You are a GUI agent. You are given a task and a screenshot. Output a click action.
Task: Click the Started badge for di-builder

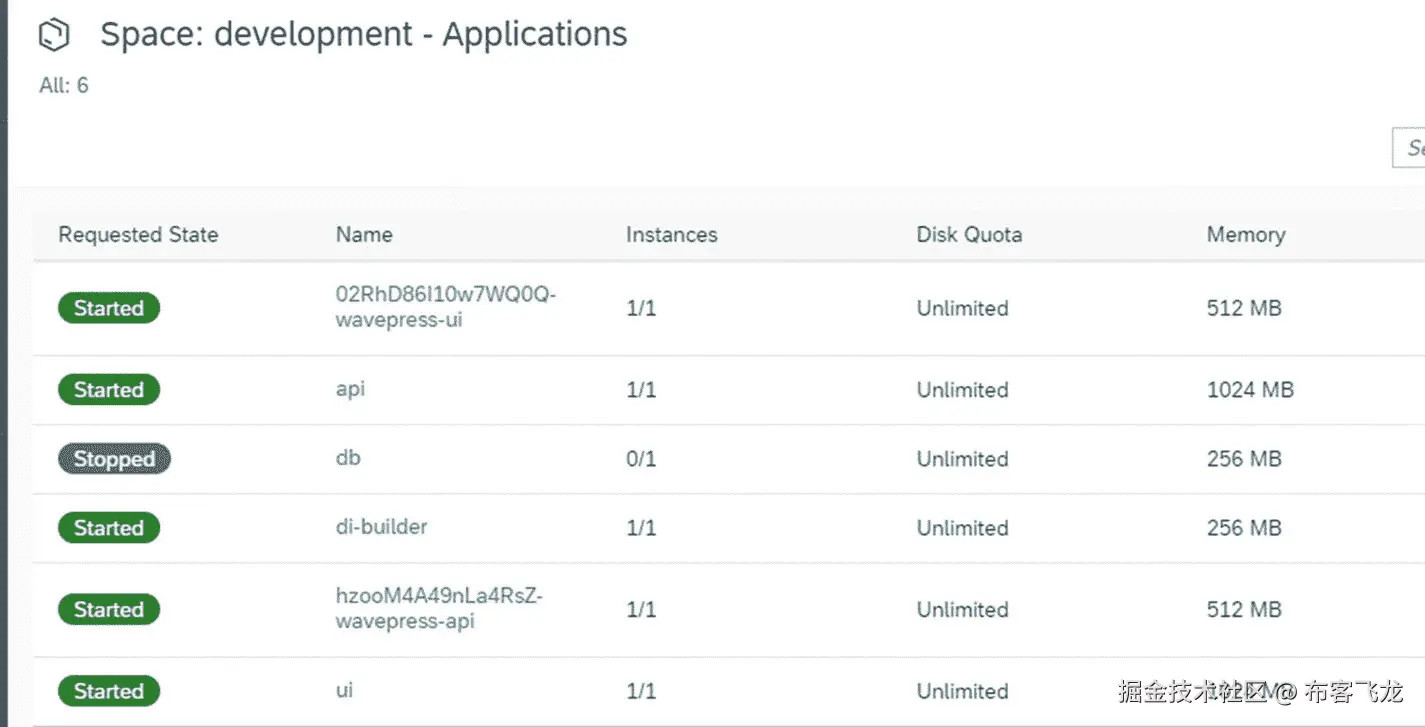pos(109,528)
